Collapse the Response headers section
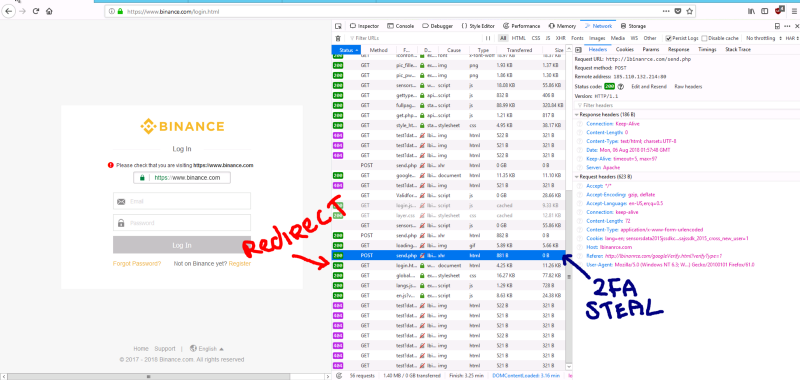This screenshot has height=380, width=800. (x=577, y=115)
